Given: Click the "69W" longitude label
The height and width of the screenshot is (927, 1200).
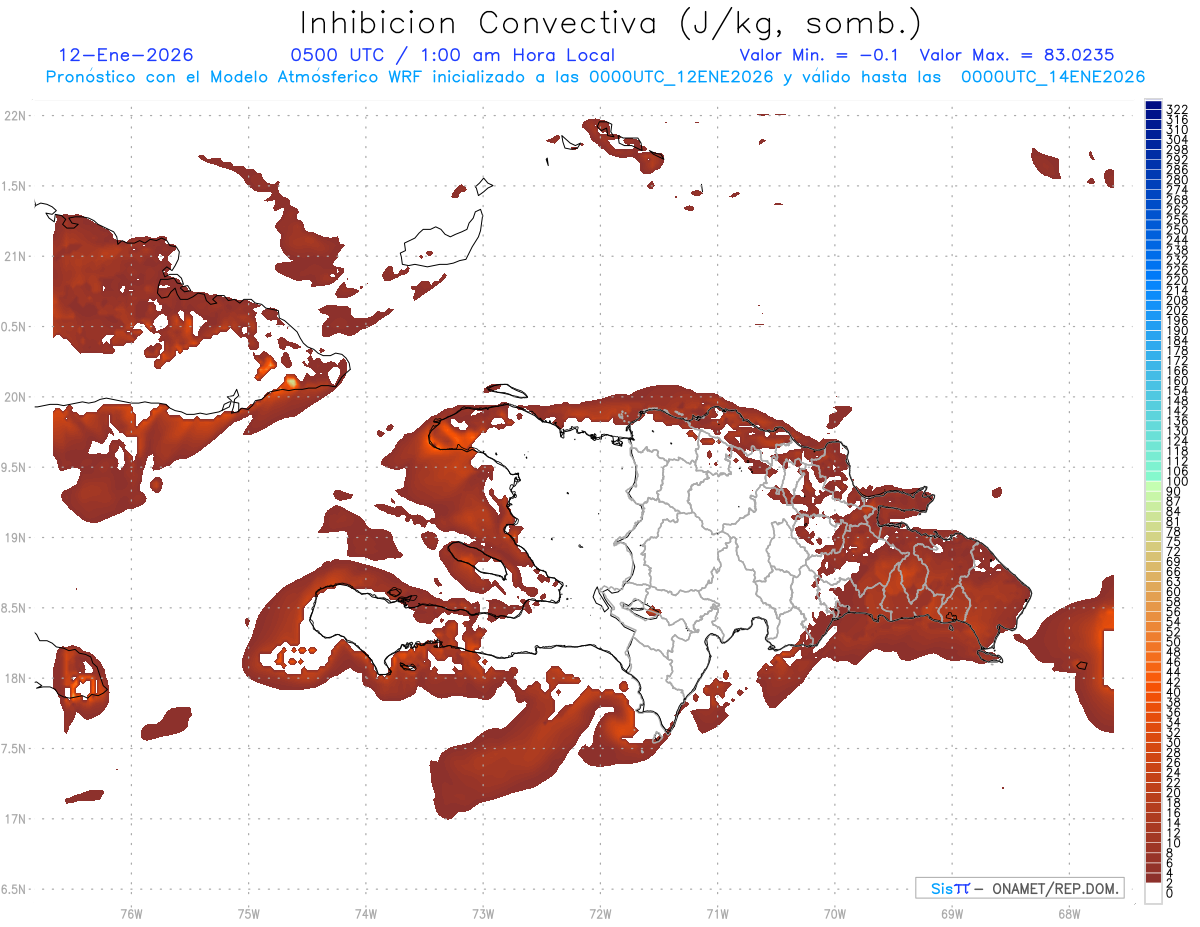Looking at the screenshot, I should [x=951, y=913].
